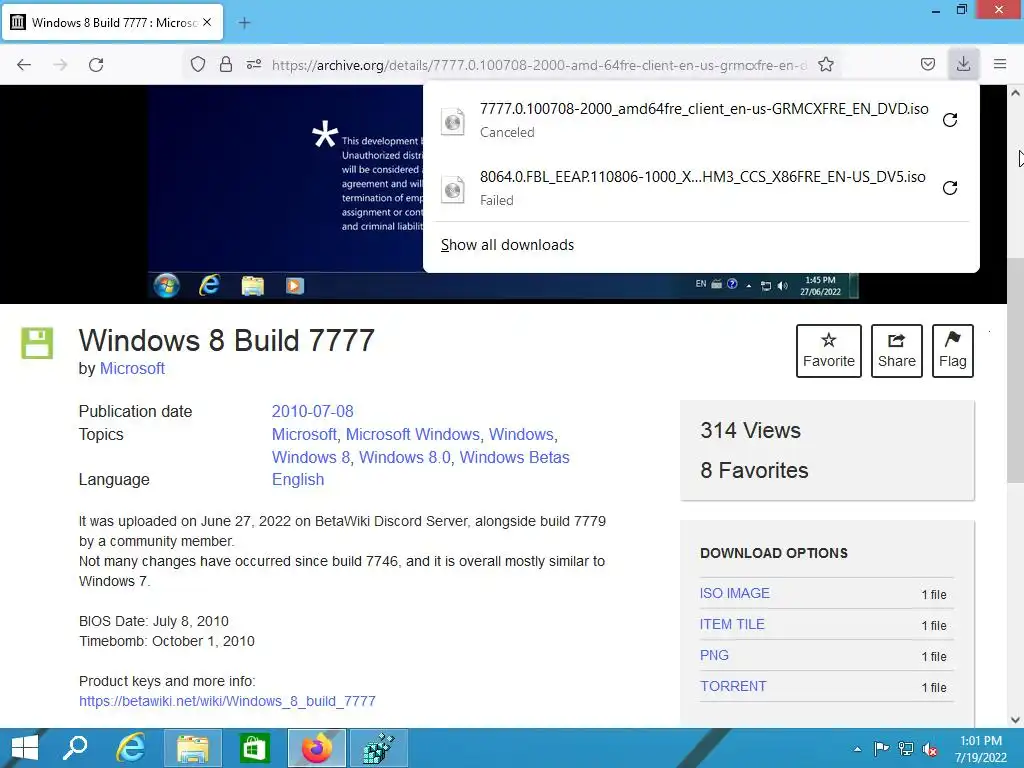Open taskbar Search magnifier
1024x768 pixels.
75,748
